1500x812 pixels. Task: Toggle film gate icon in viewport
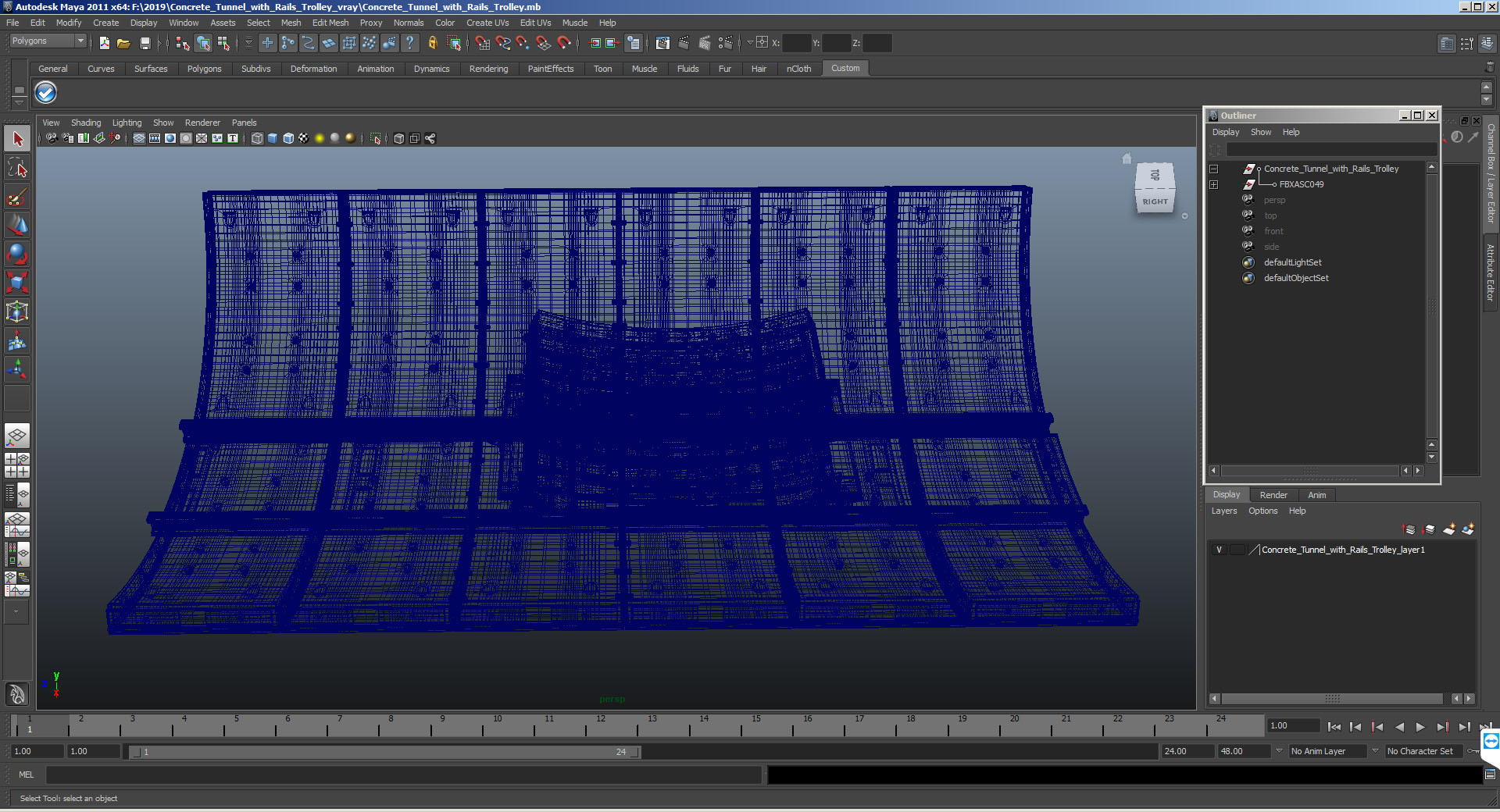155,138
